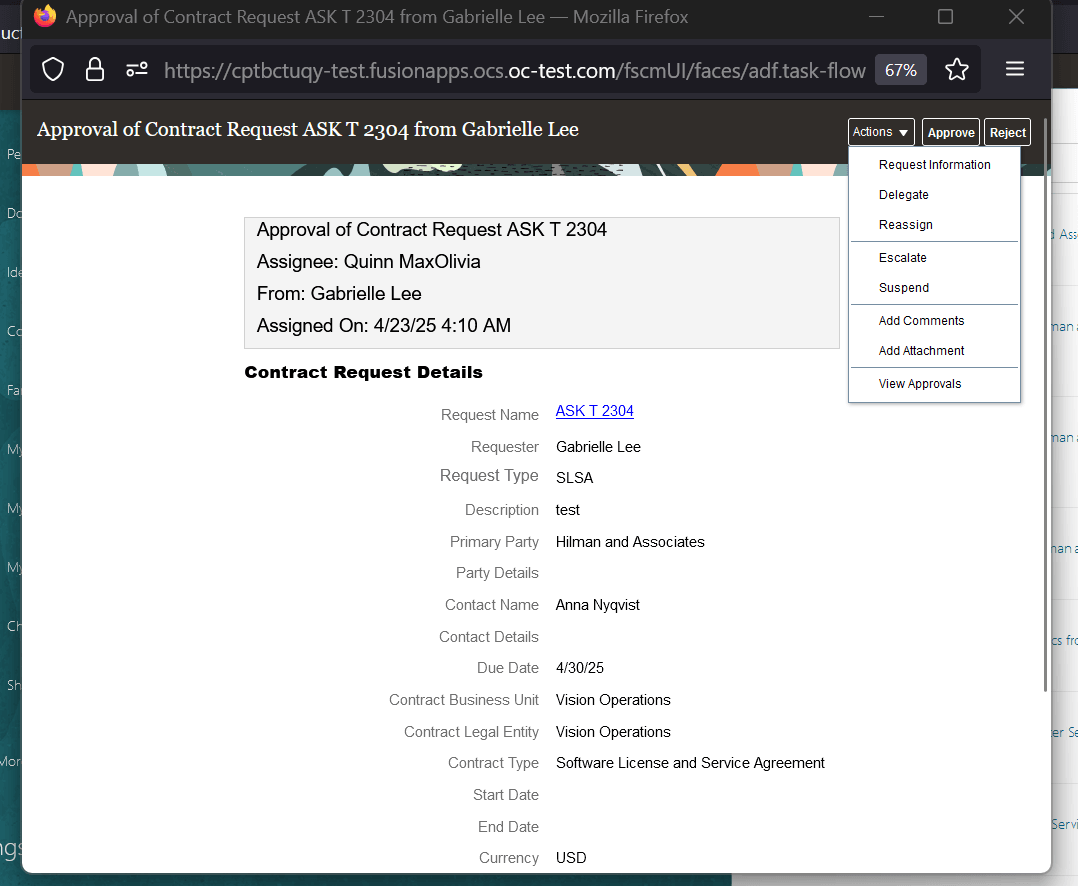Choose Delegate from the Actions menu
Viewport: 1078px width, 886px height.
pos(902,194)
